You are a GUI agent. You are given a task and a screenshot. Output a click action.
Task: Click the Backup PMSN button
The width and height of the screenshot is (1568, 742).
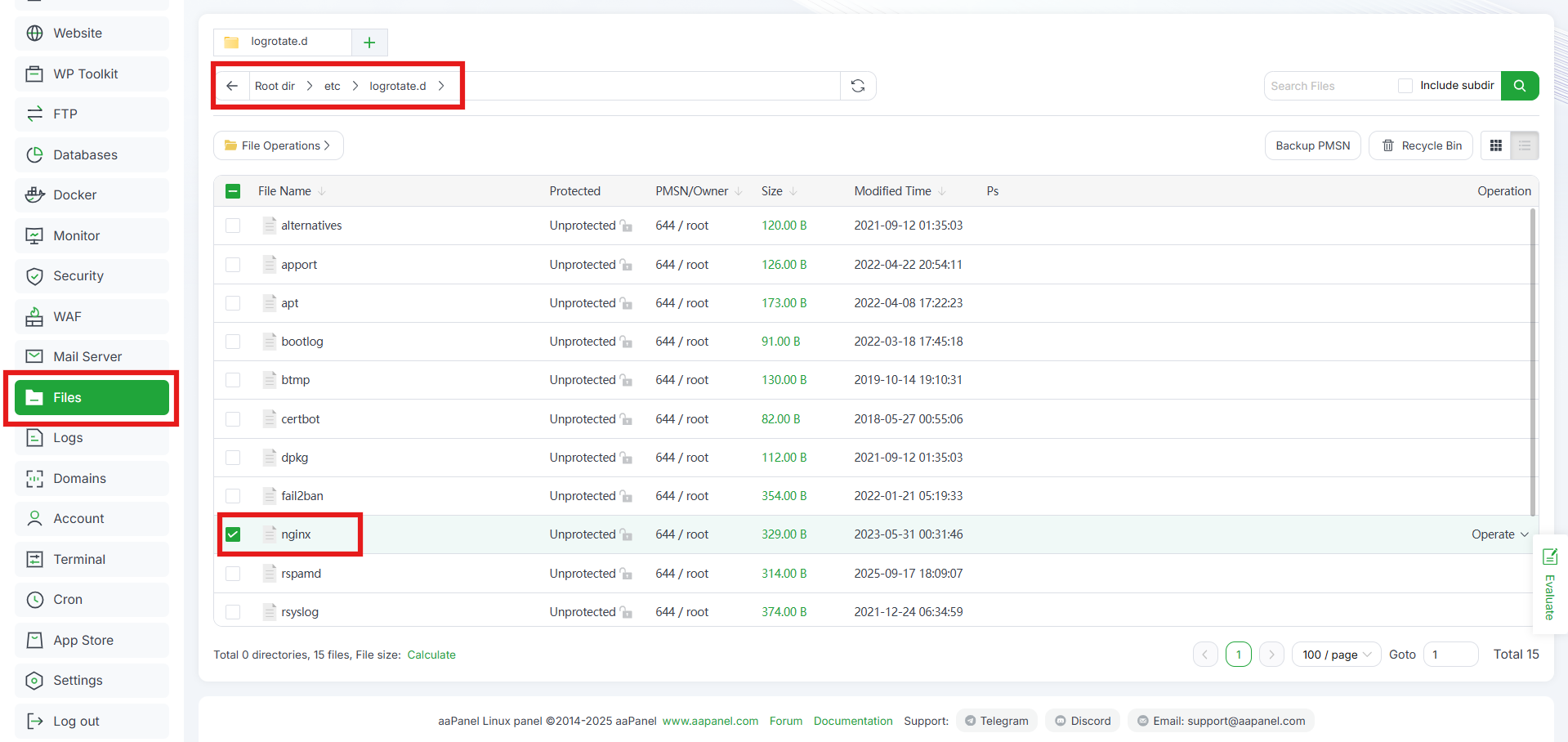(x=1313, y=145)
